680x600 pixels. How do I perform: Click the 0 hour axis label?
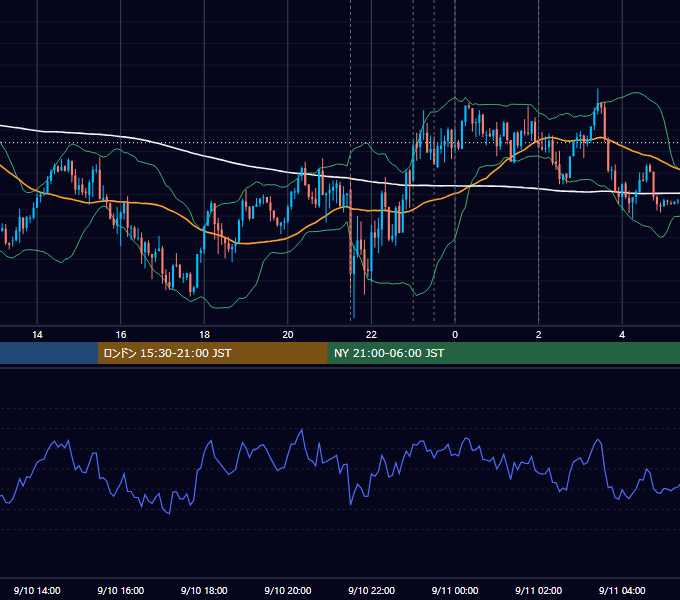click(455, 335)
